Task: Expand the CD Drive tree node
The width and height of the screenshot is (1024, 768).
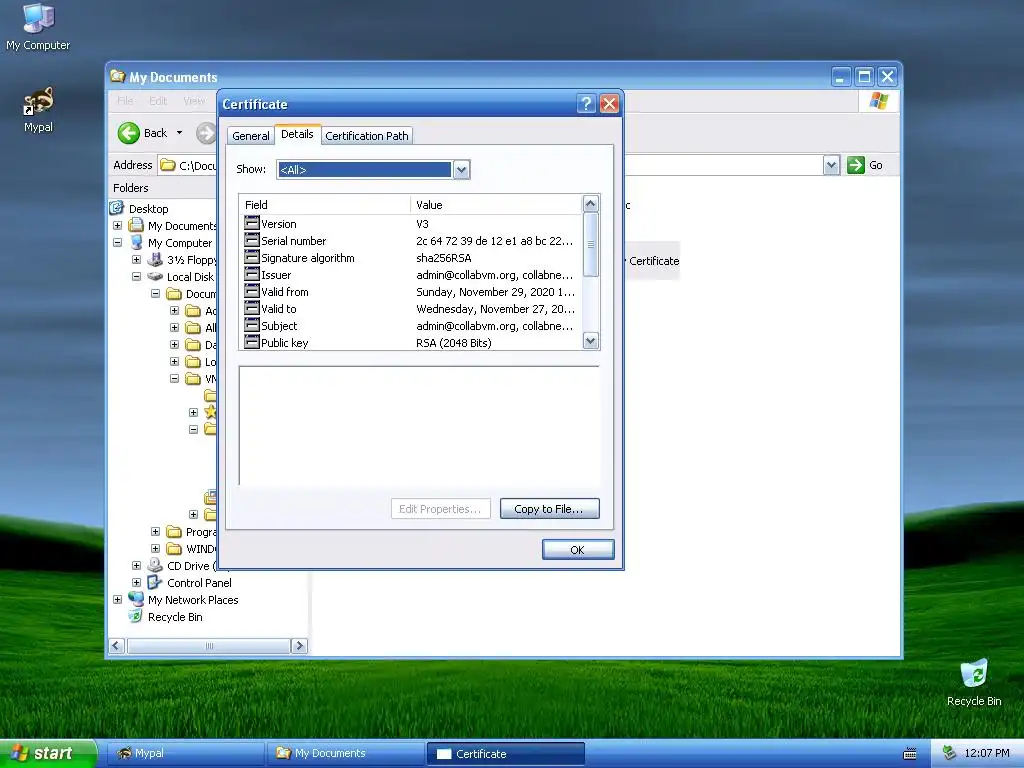Action: pos(136,566)
